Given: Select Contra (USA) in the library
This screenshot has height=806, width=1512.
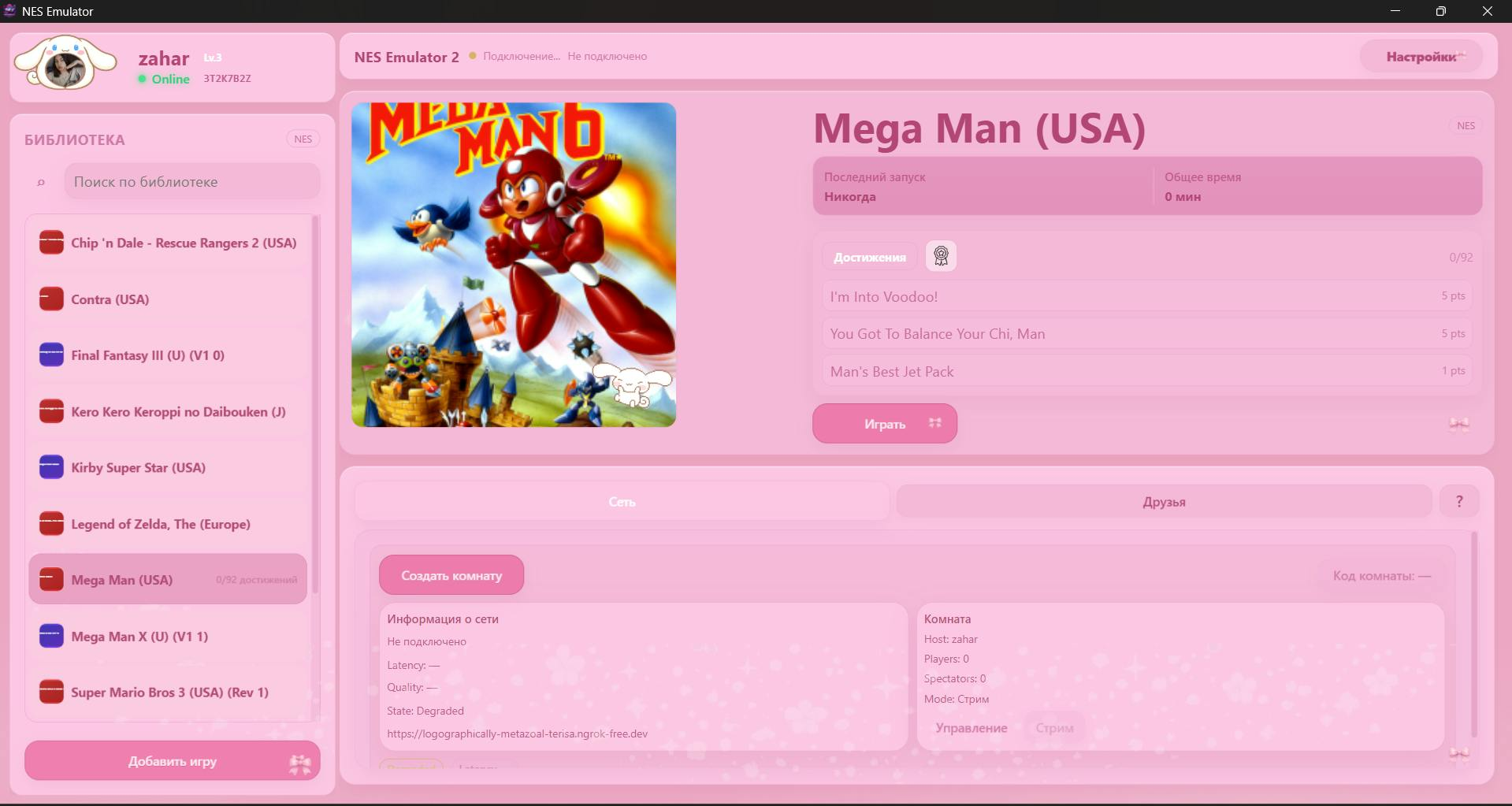Looking at the screenshot, I should pos(168,299).
